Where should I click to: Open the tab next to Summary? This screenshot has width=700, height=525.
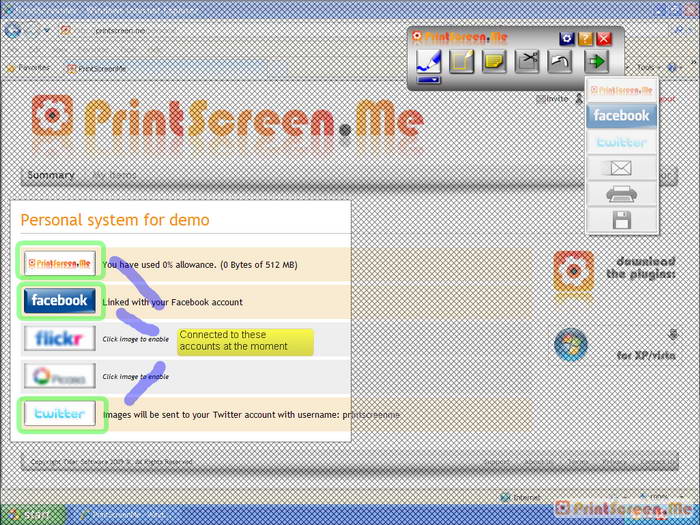click(114, 175)
